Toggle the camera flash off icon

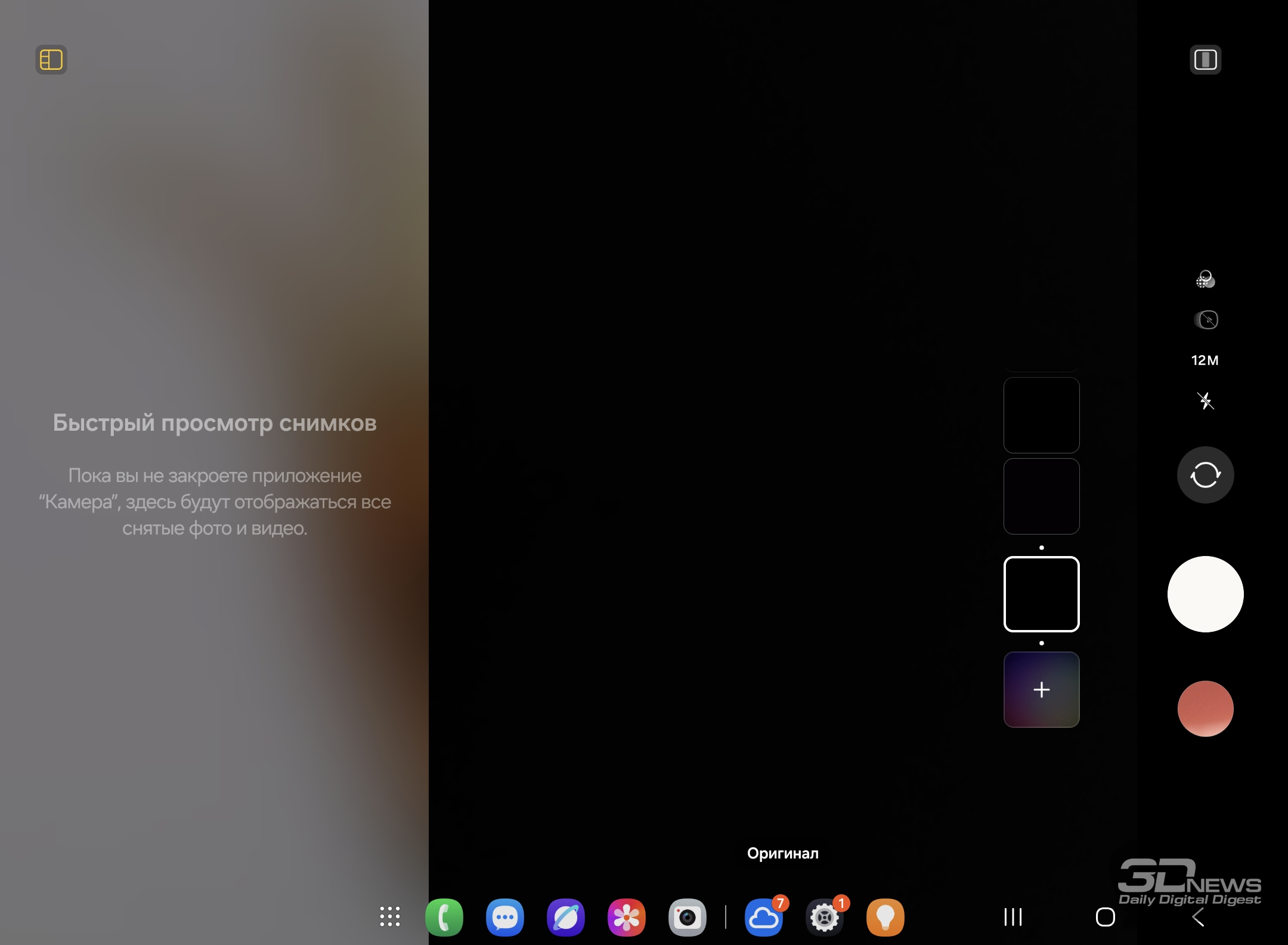(1205, 400)
